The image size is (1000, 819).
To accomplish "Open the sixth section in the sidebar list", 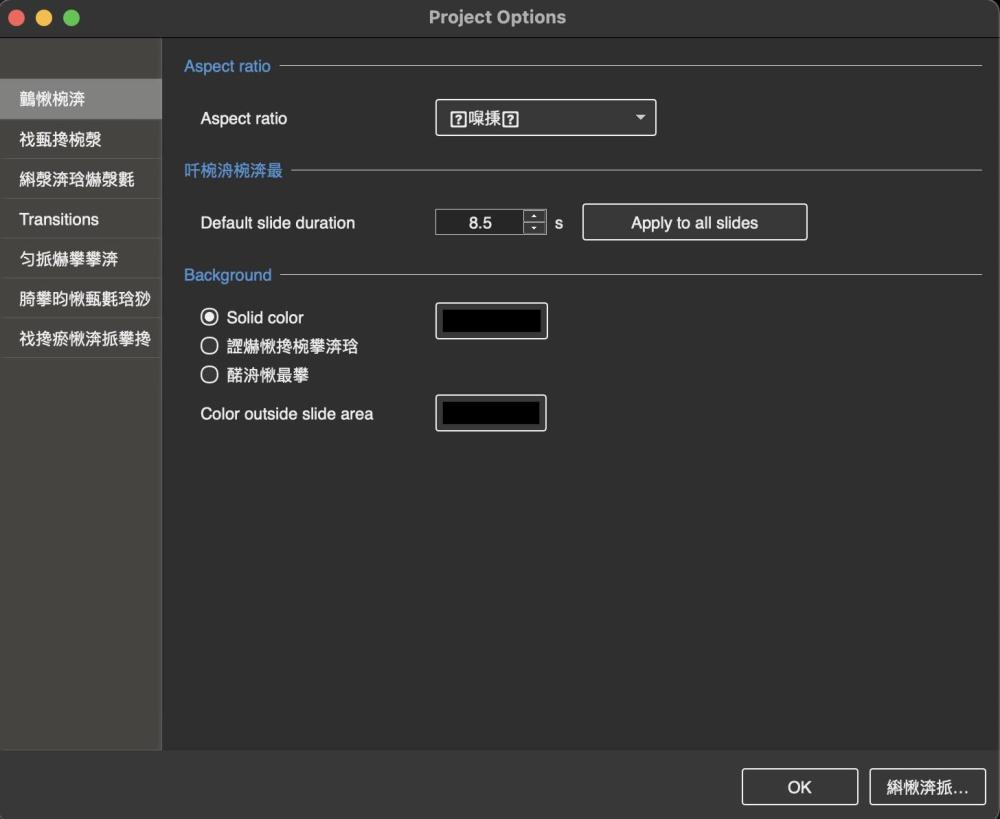I will tap(80, 299).
